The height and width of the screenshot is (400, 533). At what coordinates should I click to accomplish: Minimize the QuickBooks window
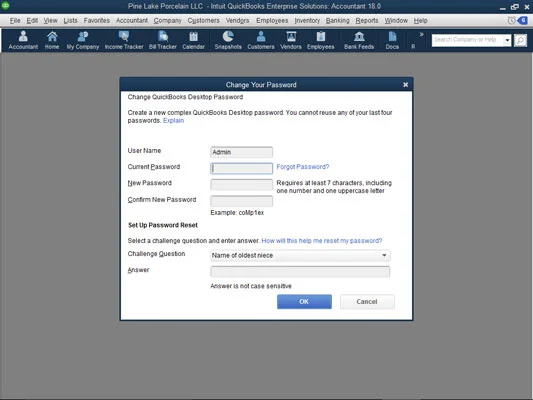coord(503,8)
